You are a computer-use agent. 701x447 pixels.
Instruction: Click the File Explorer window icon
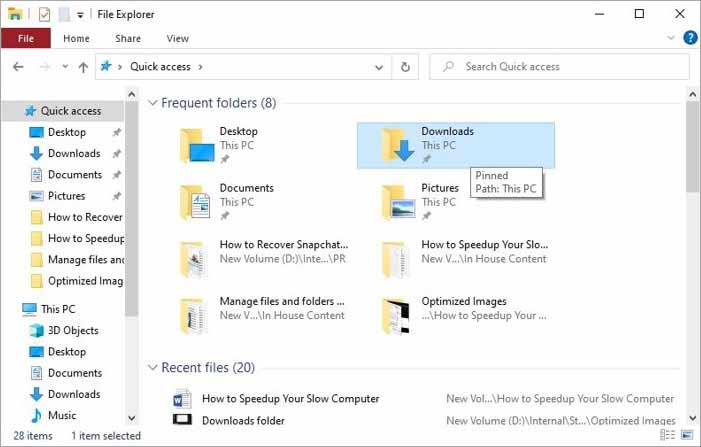coord(15,14)
